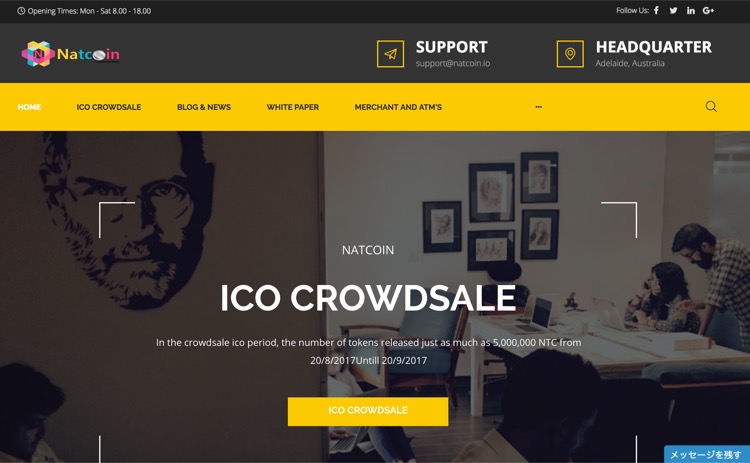This screenshot has height=463, width=750.
Task: Open the Twitter social icon
Action: click(673, 11)
